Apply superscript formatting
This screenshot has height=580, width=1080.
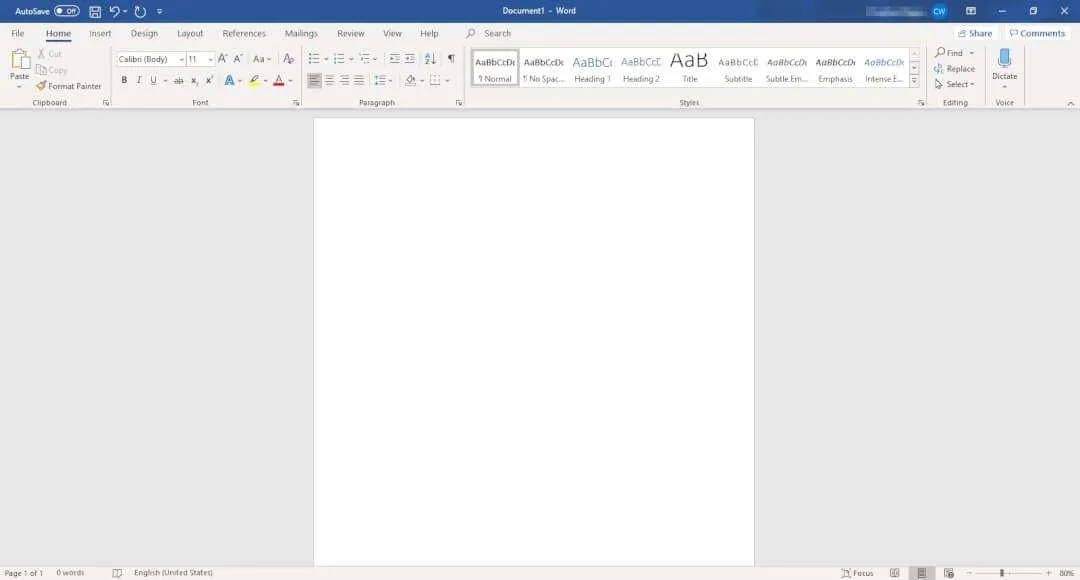click(209, 81)
